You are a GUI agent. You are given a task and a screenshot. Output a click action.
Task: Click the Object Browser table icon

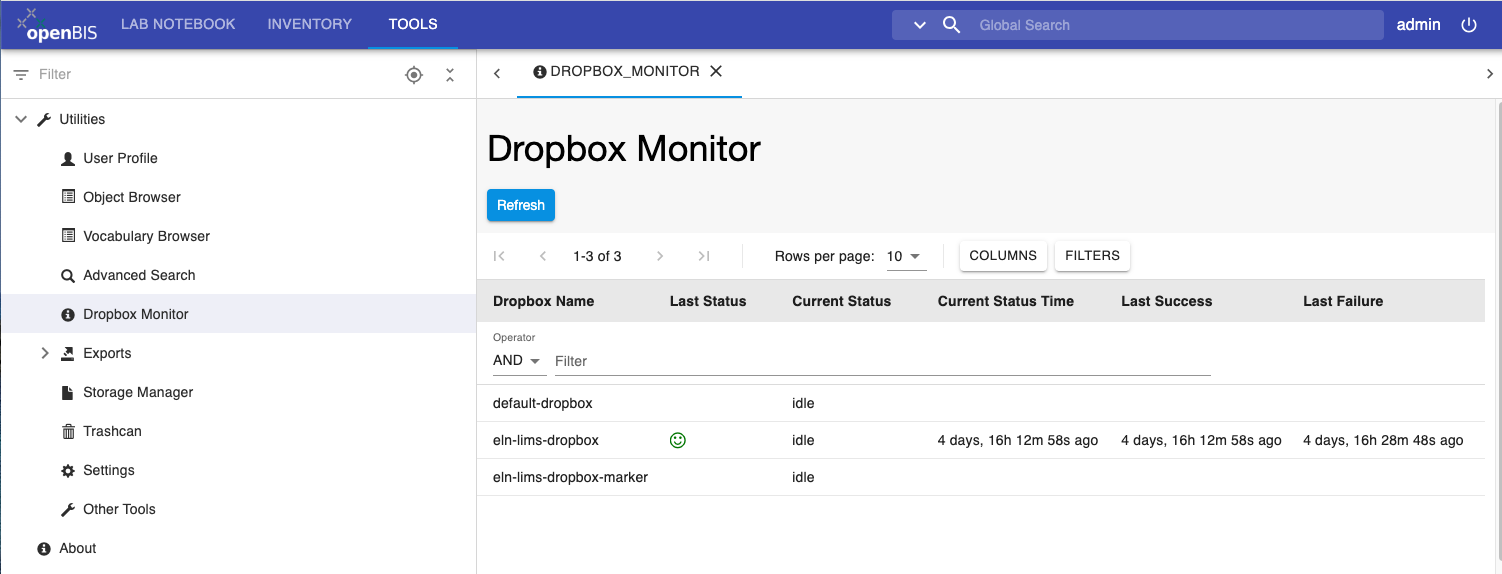click(68, 197)
